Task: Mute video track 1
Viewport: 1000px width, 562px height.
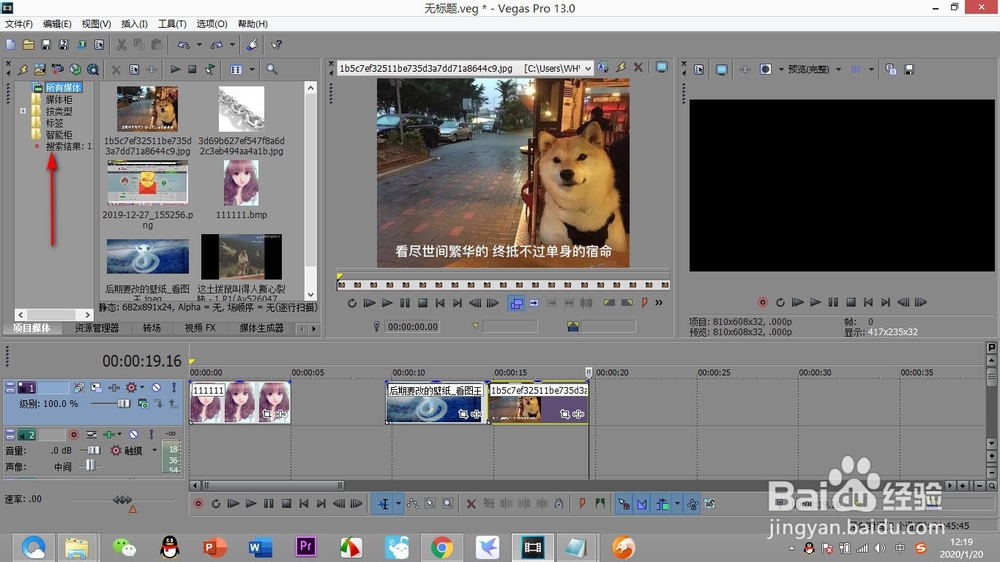Action: point(156,387)
